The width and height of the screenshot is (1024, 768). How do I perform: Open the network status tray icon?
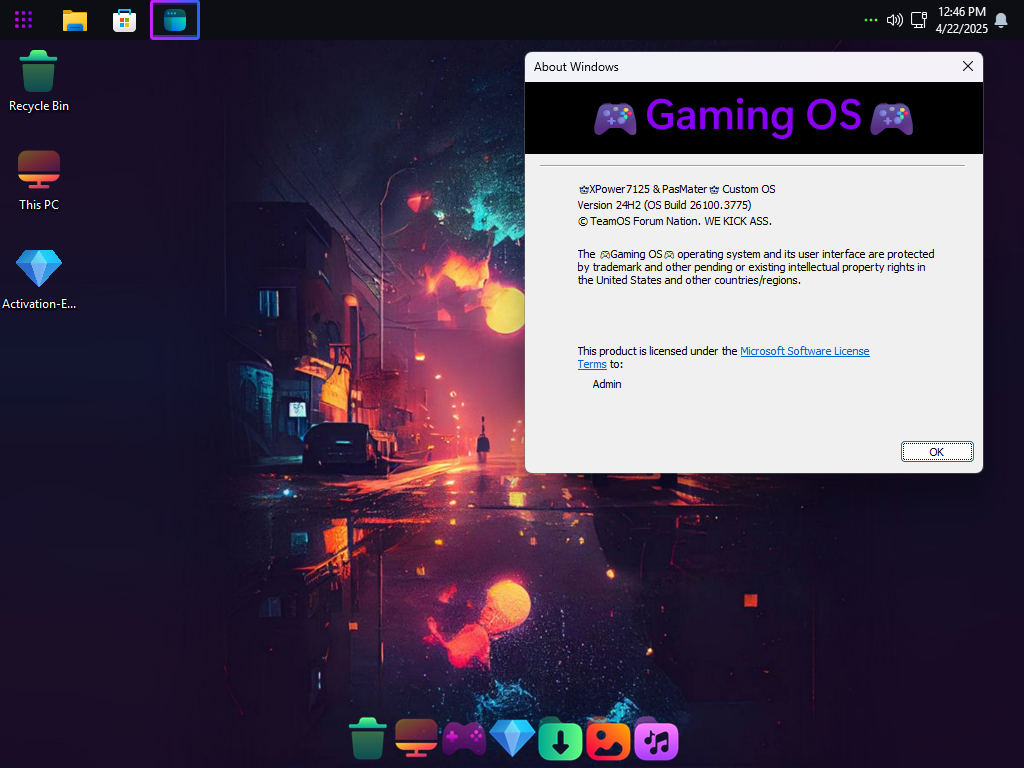pos(919,20)
